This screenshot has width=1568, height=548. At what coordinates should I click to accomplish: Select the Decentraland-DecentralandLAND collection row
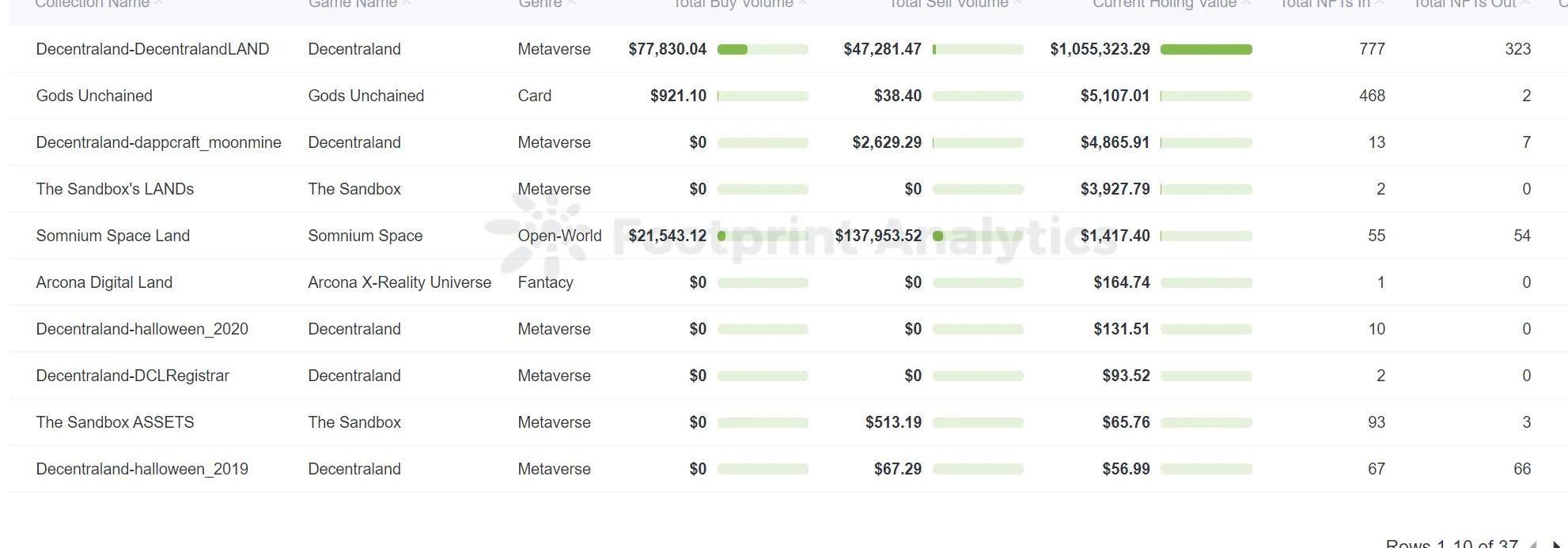[x=788, y=49]
